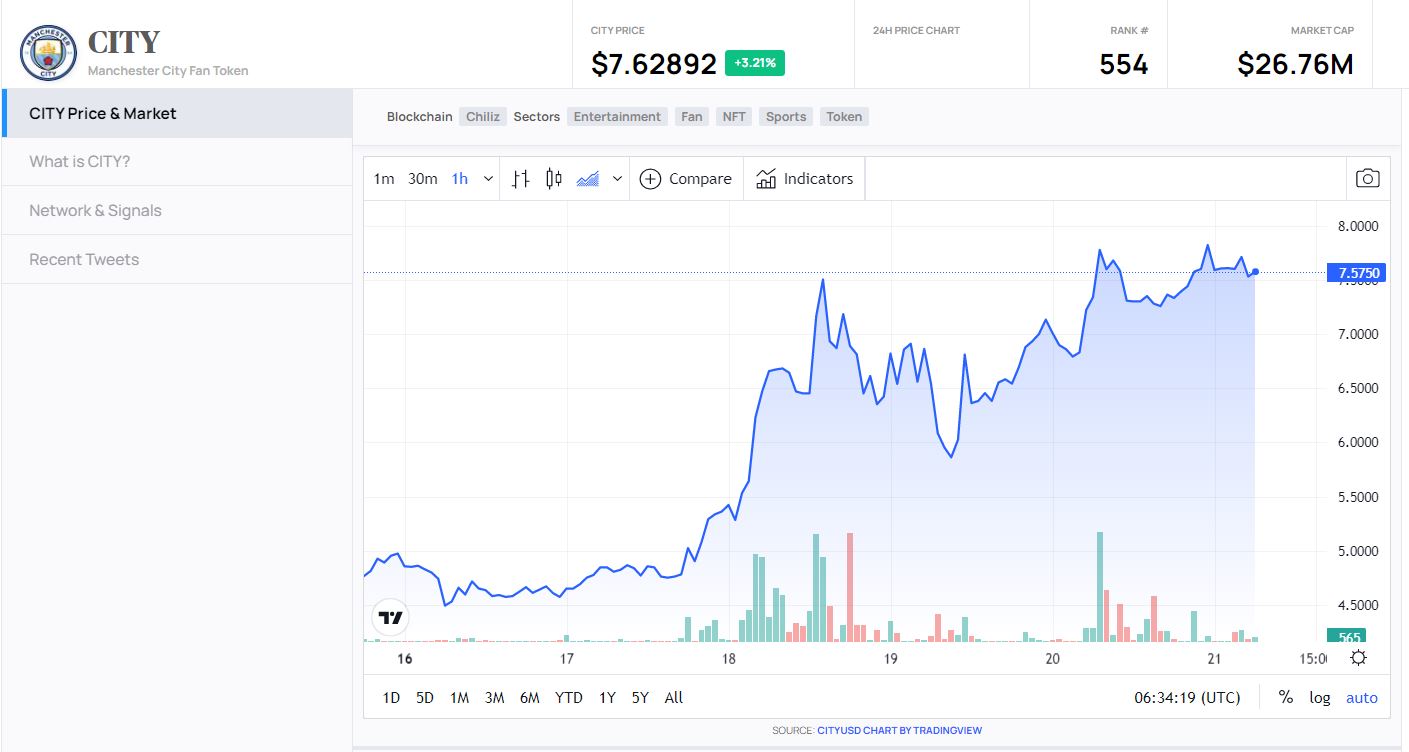The width and height of the screenshot is (1409, 752).
Task: Click the $26.76M market cap value
Action: [1295, 64]
